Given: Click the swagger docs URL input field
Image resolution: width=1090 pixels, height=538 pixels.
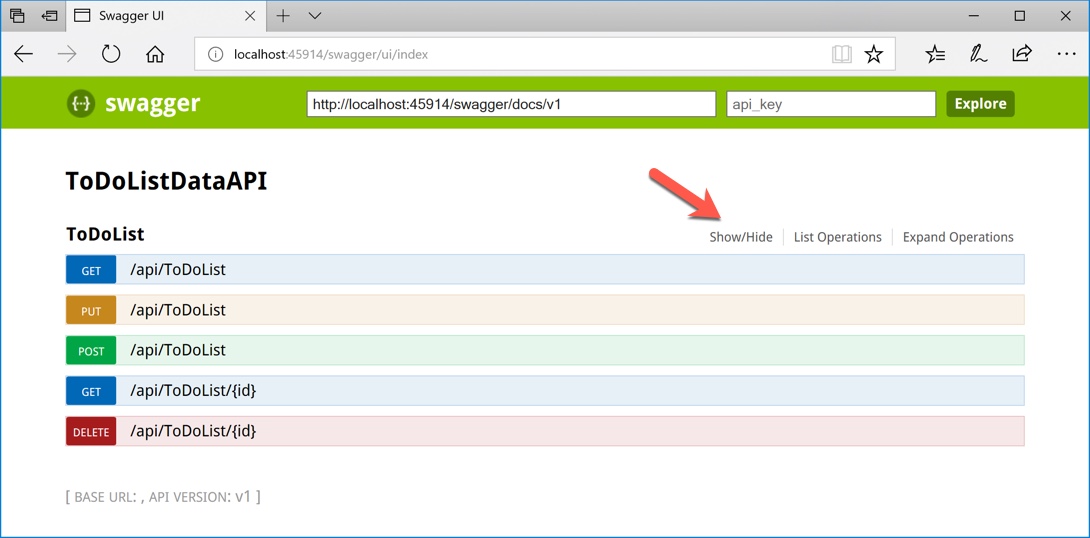Looking at the screenshot, I should tap(511, 104).
